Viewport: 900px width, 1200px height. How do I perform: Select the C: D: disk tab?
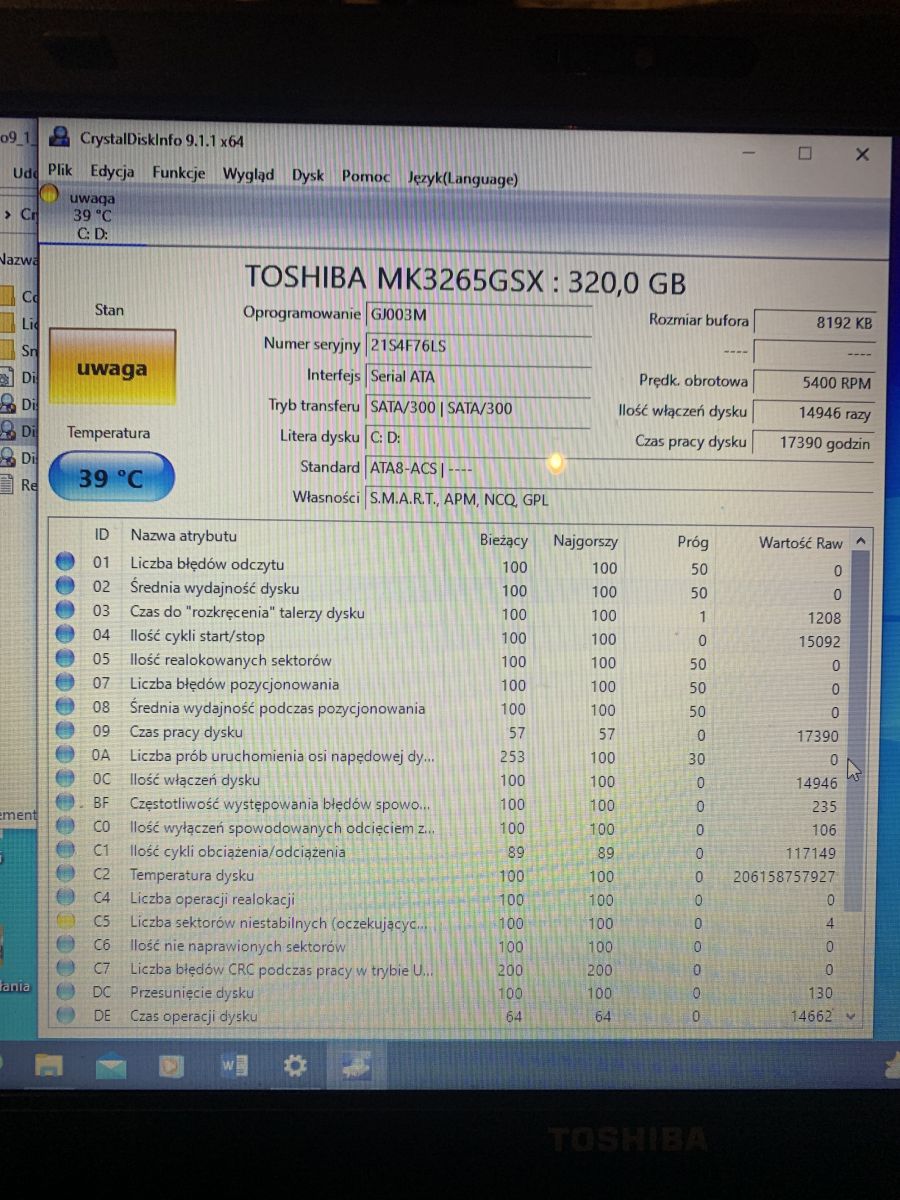[x=91, y=216]
